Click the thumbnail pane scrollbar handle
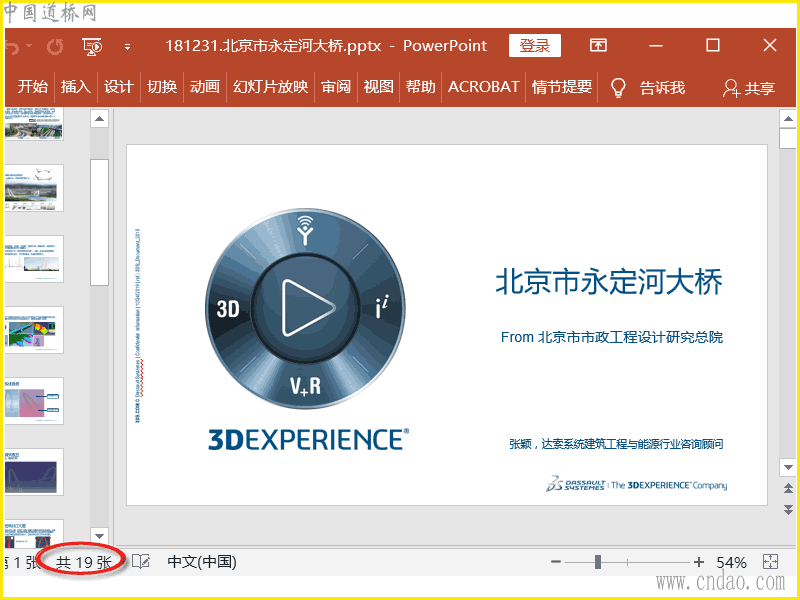The height and width of the screenshot is (600, 800). coord(99,222)
